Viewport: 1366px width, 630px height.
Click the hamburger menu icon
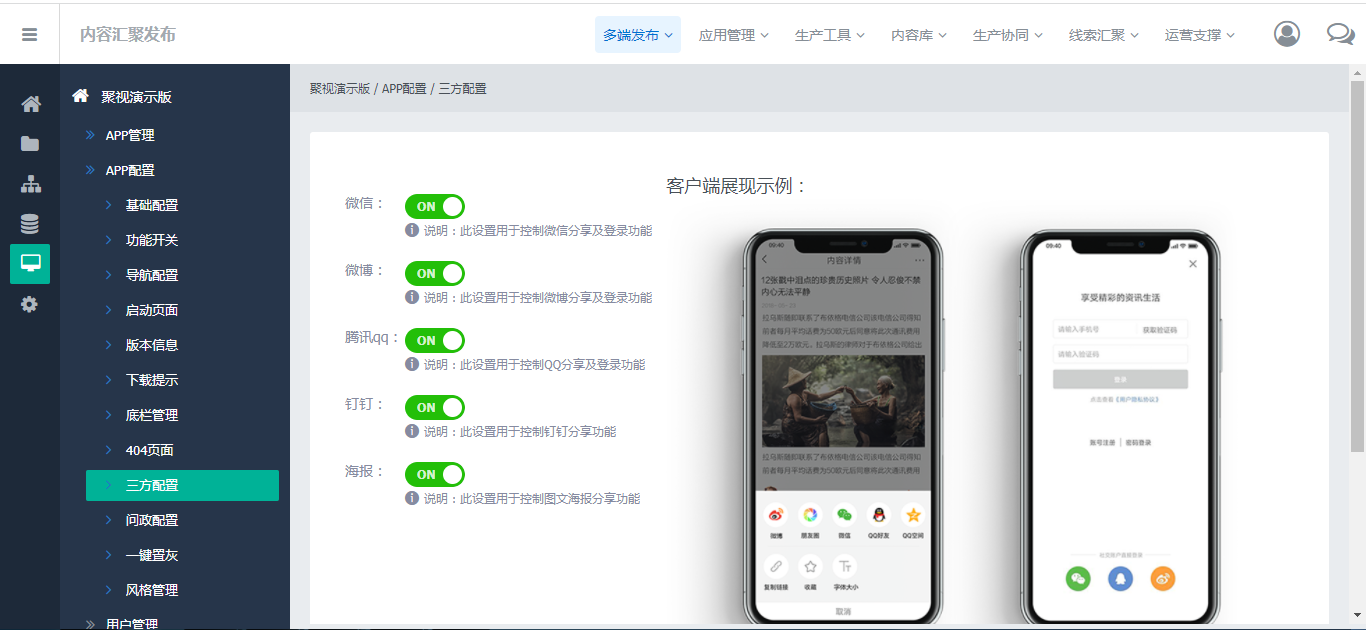tap(29, 34)
